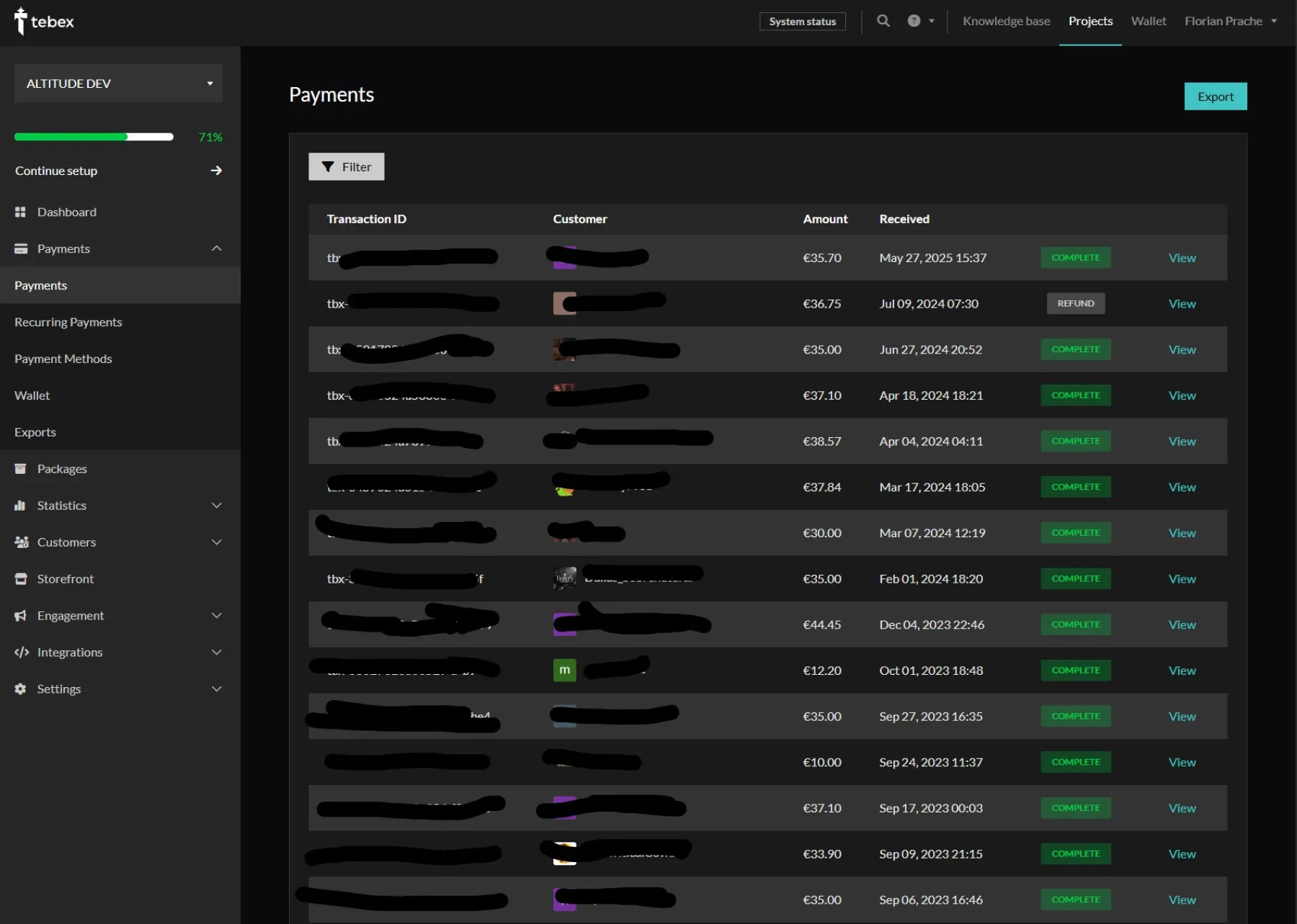The width and height of the screenshot is (1297, 924).
Task: Expand the Integrations section chevron
Action: tap(216, 652)
